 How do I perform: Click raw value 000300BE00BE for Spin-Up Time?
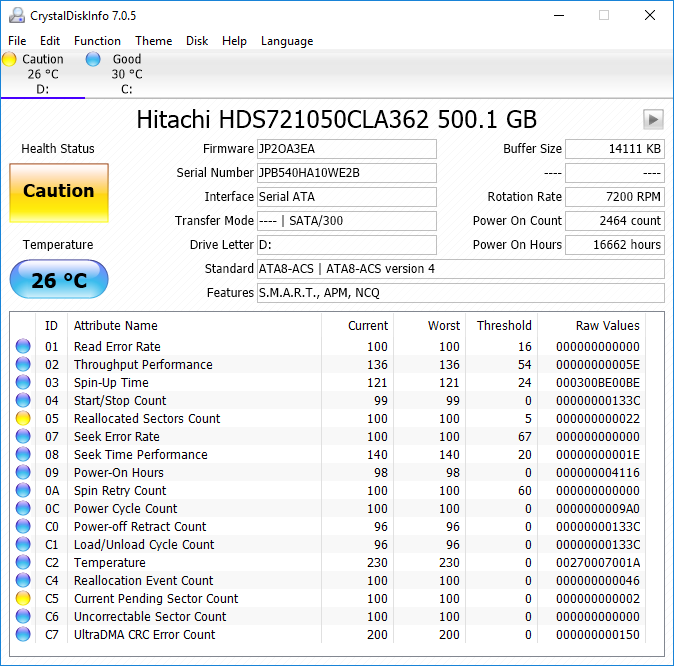click(598, 383)
